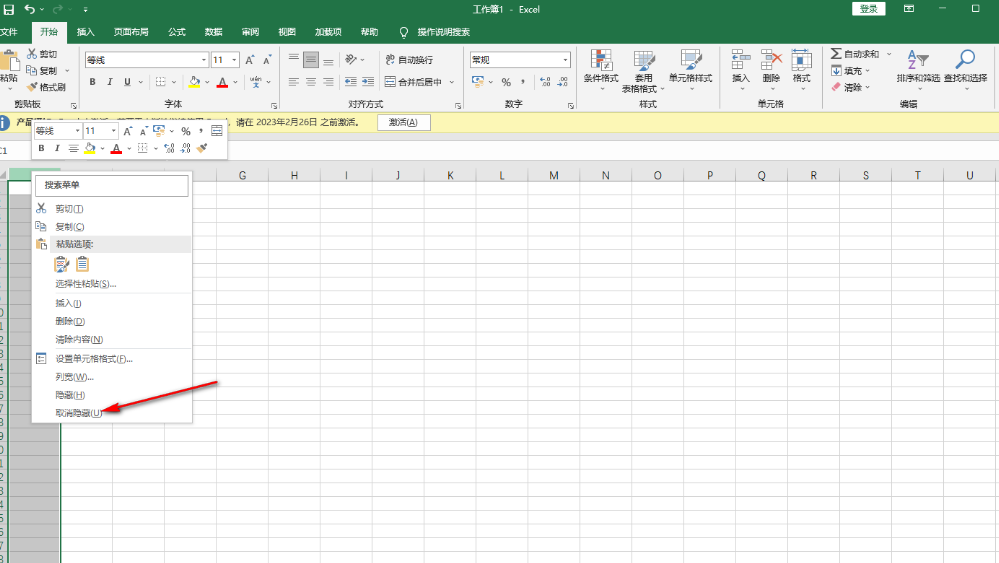Click the 单元格样式 cell styles icon
Viewport: 999px width, 563px height.
pyautogui.click(x=691, y=60)
